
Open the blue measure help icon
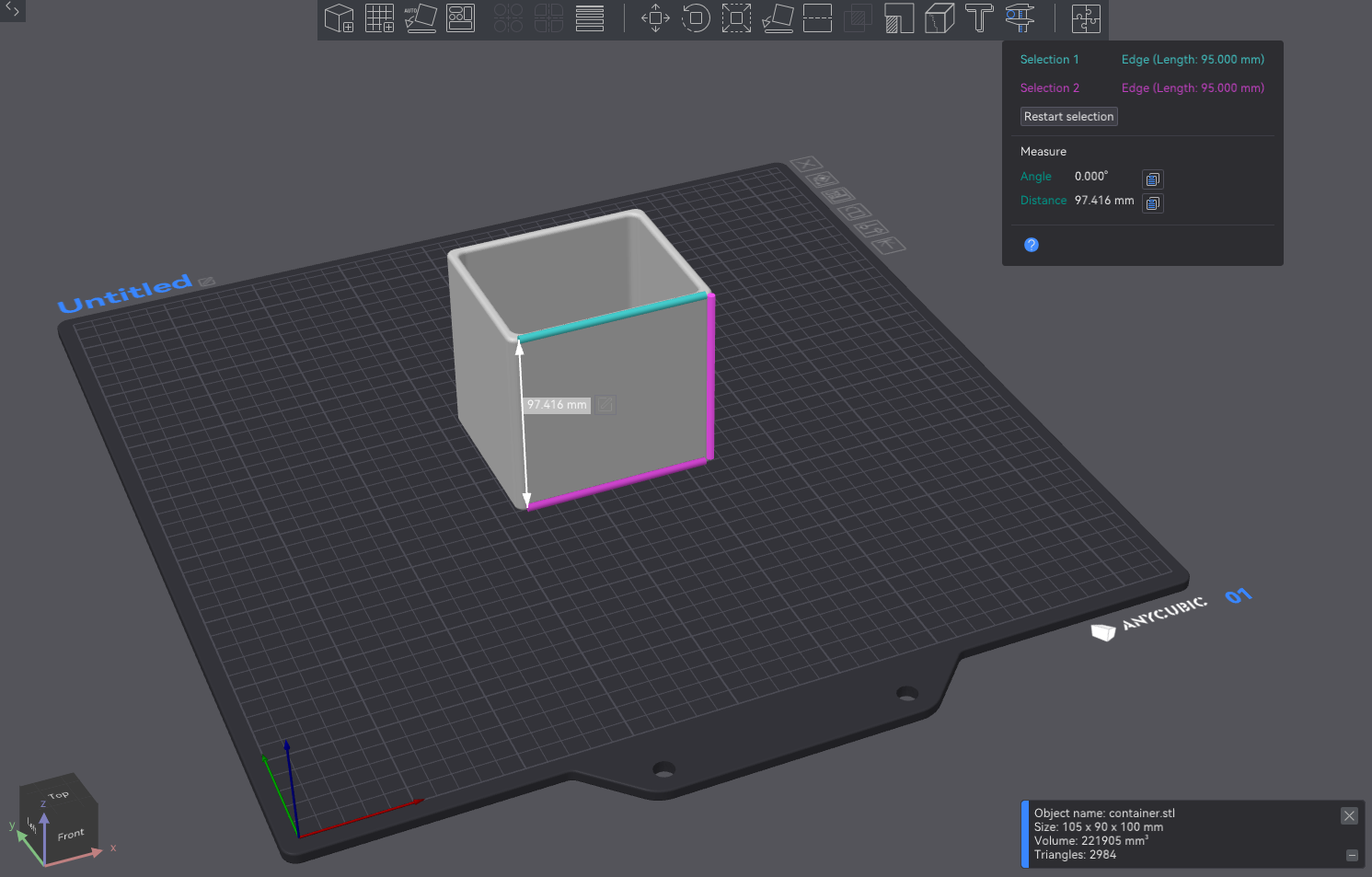(1032, 245)
